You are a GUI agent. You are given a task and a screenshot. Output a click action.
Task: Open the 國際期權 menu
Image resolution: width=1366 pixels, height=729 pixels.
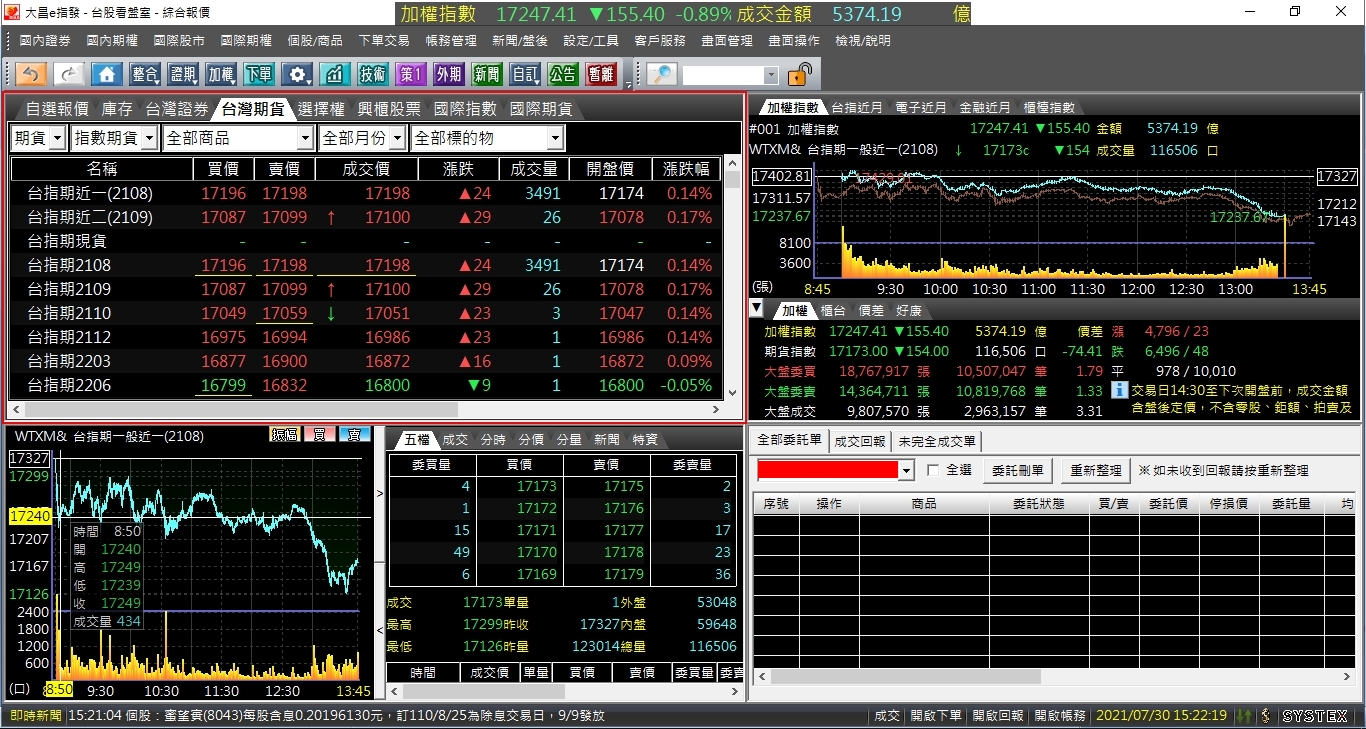[x=246, y=41]
